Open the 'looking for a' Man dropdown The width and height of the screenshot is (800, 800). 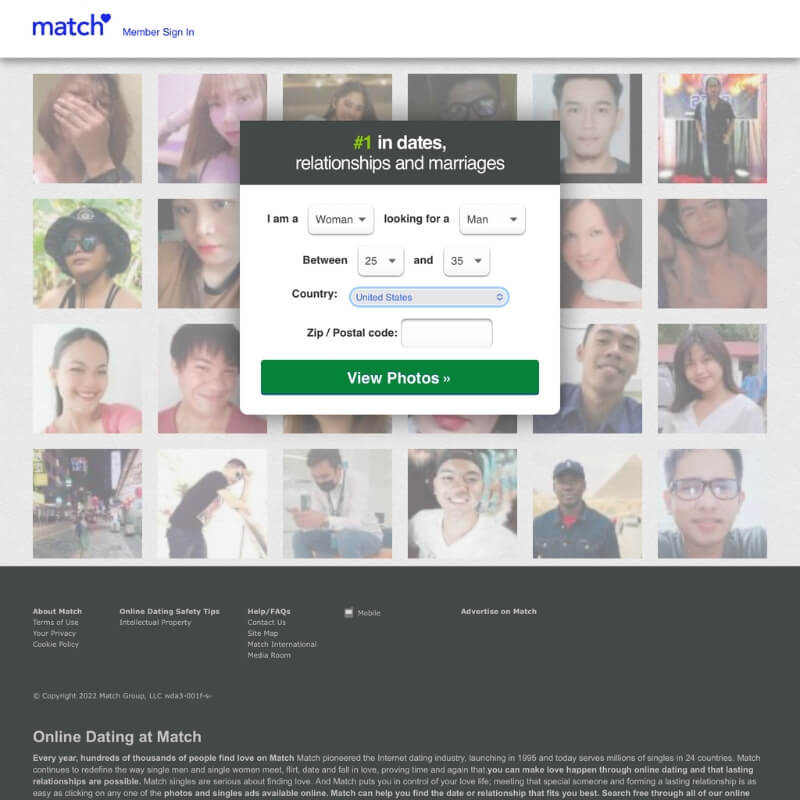coord(492,219)
